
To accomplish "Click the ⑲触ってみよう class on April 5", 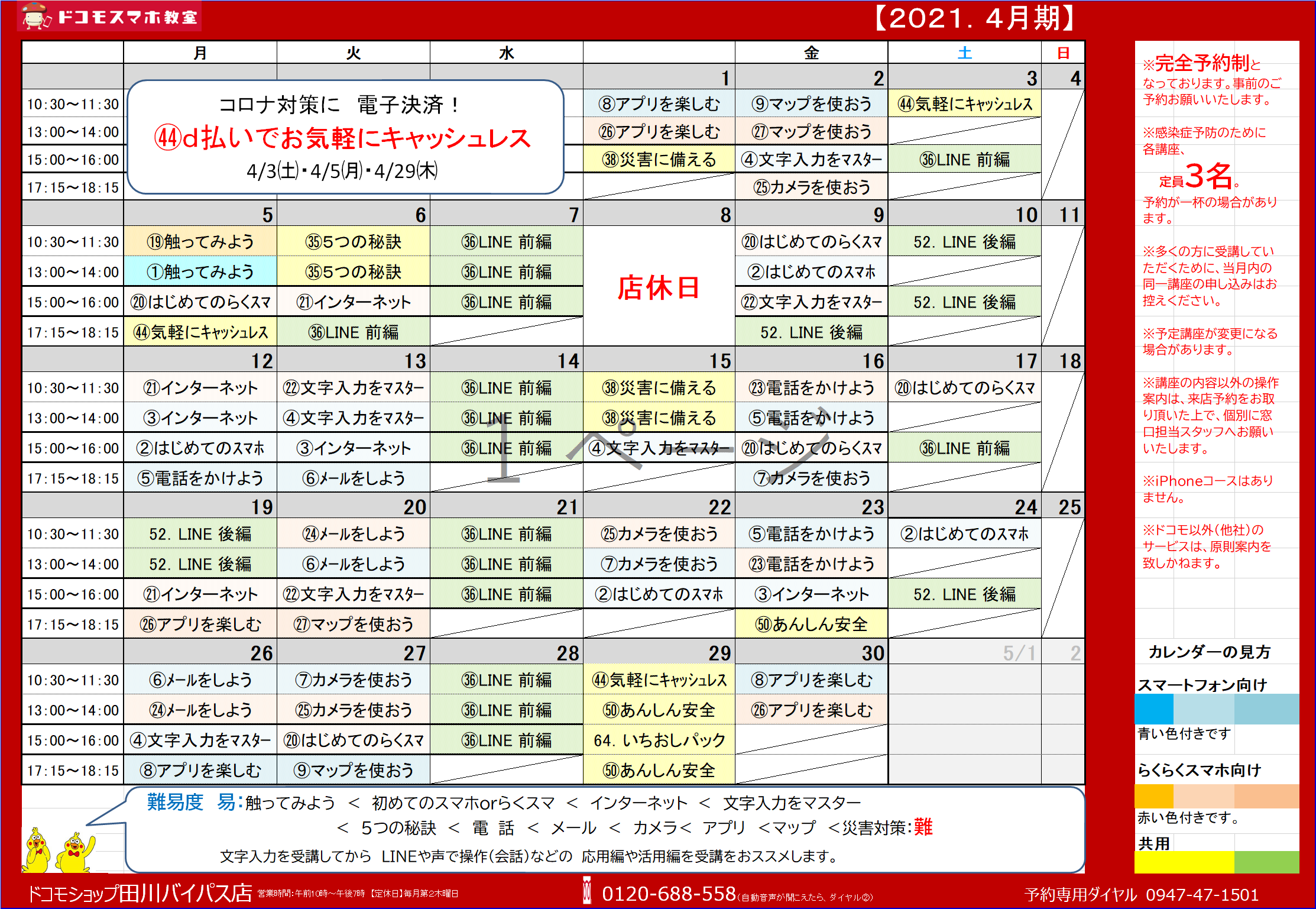I will click(x=200, y=241).
